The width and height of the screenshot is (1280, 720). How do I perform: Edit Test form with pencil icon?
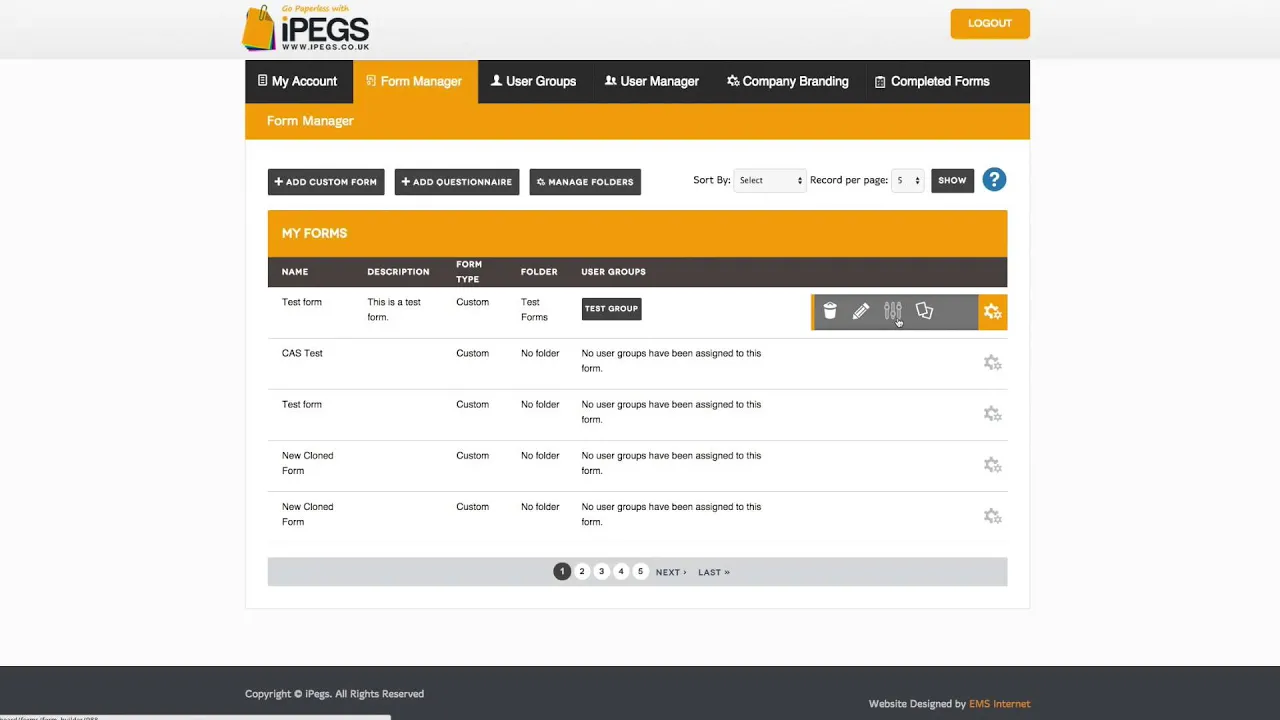pyautogui.click(x=861, y=312)
